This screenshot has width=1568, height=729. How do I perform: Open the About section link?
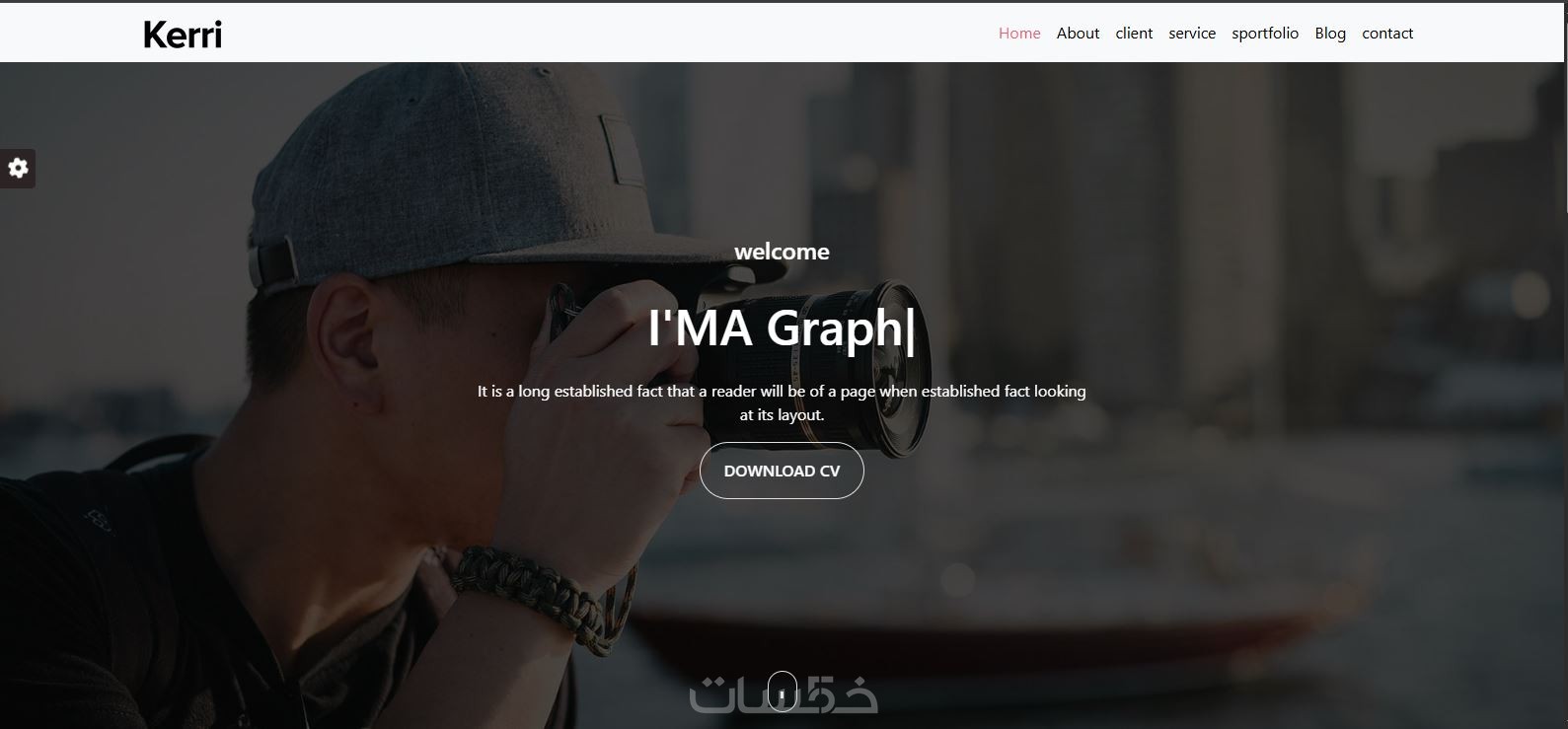click(x=1078, y=34)
